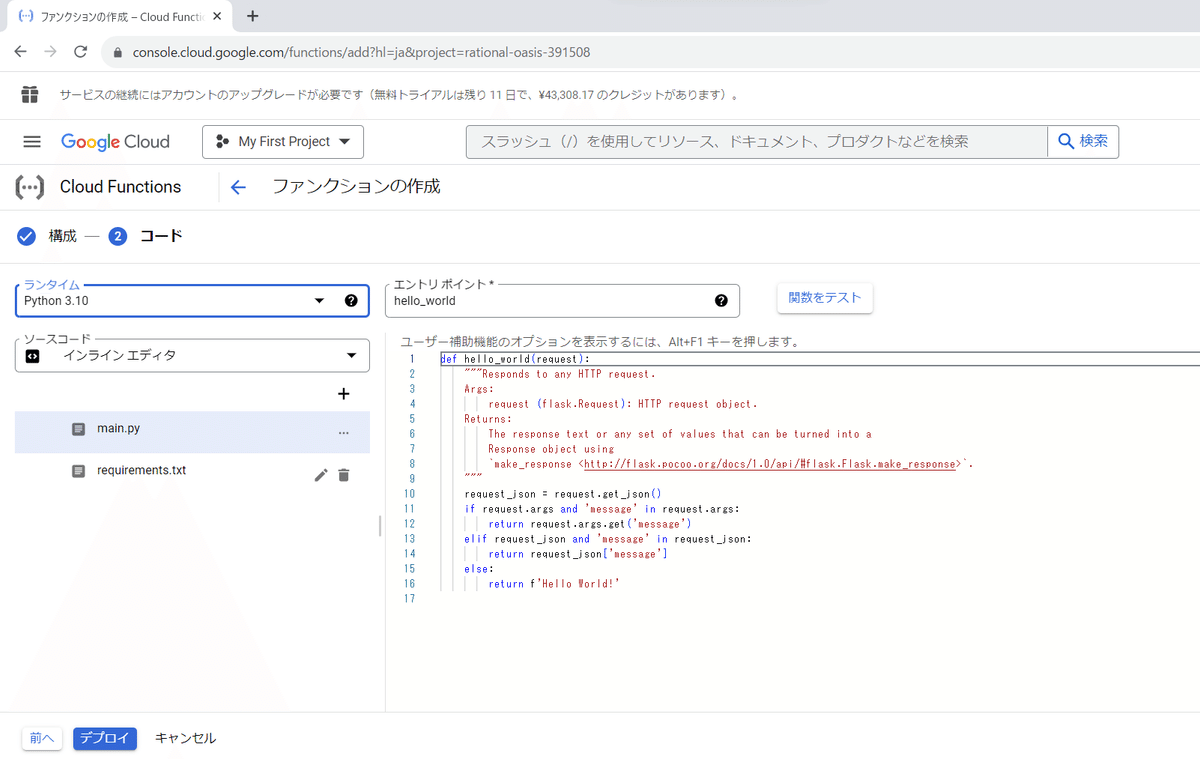
Task: Click the completed 構成 step checkmark
Action: click(x=27, y=237)
